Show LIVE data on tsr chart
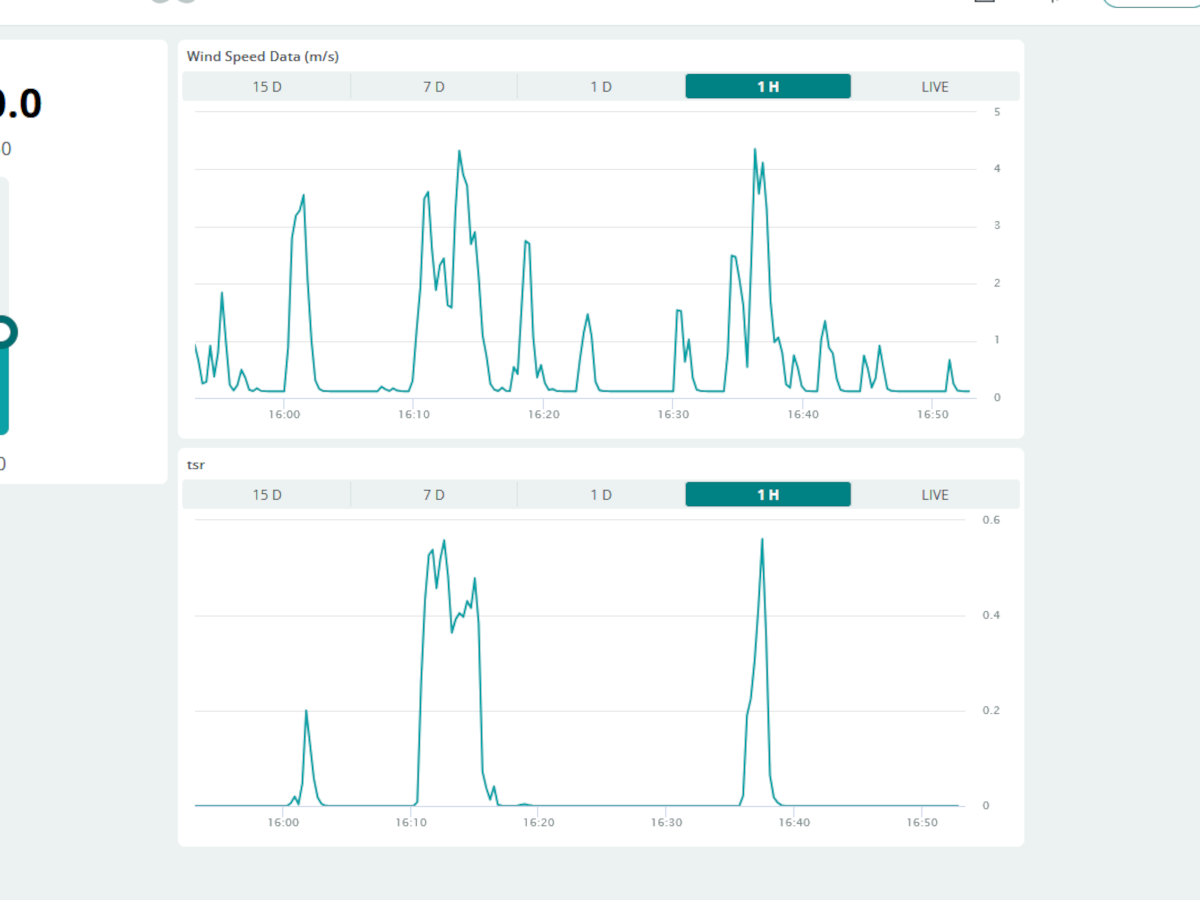The height and width of the screenshot is (900, 1200). pyautogui.click(x=935, y=495)
